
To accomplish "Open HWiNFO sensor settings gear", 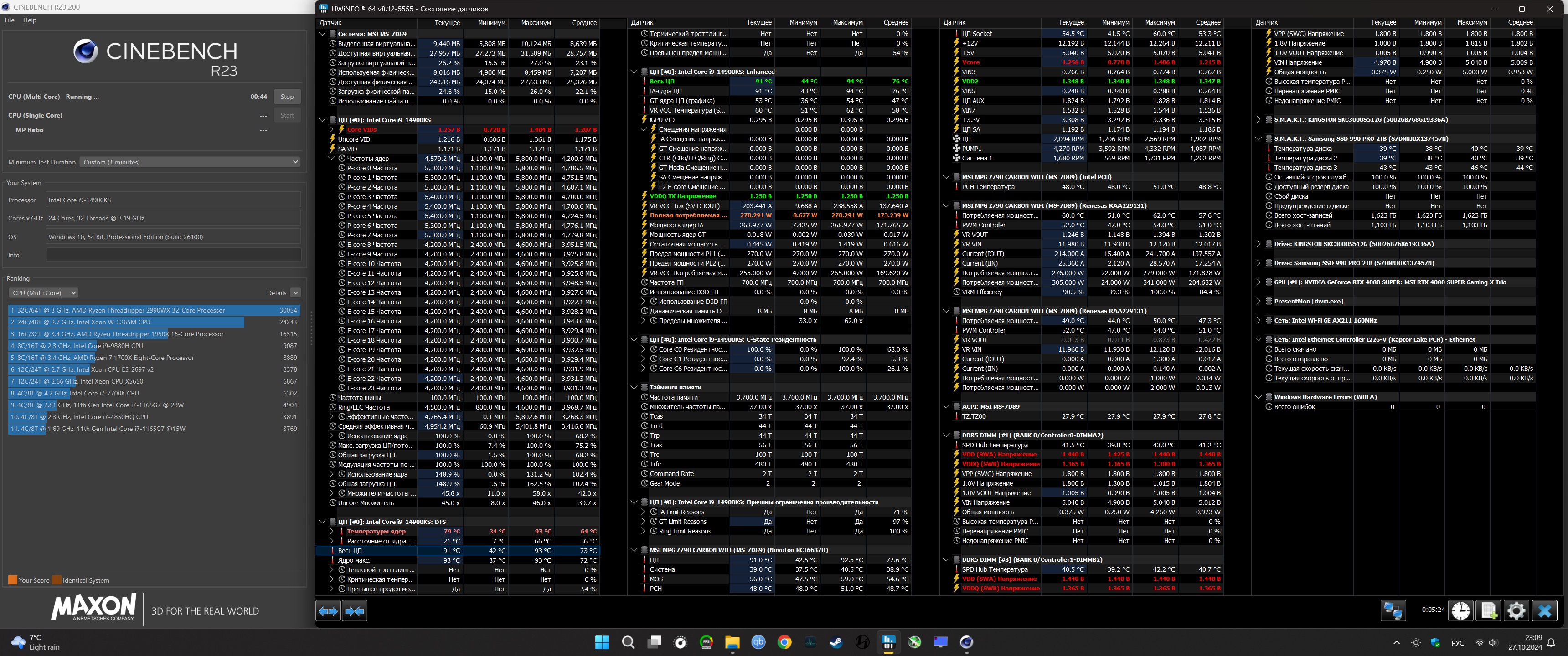I will pos(1516,610).
